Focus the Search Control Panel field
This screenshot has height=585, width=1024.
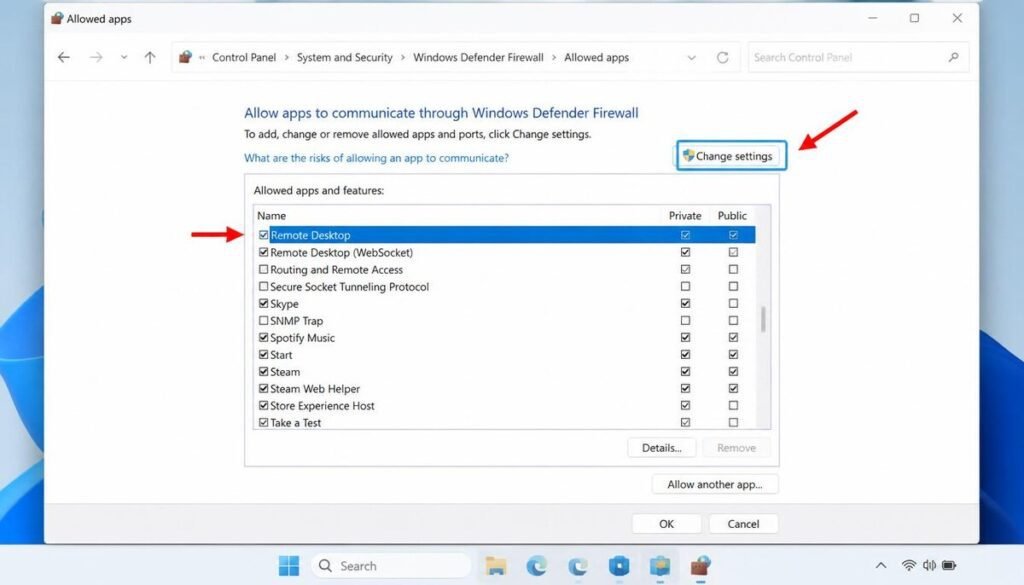point(858,57)
